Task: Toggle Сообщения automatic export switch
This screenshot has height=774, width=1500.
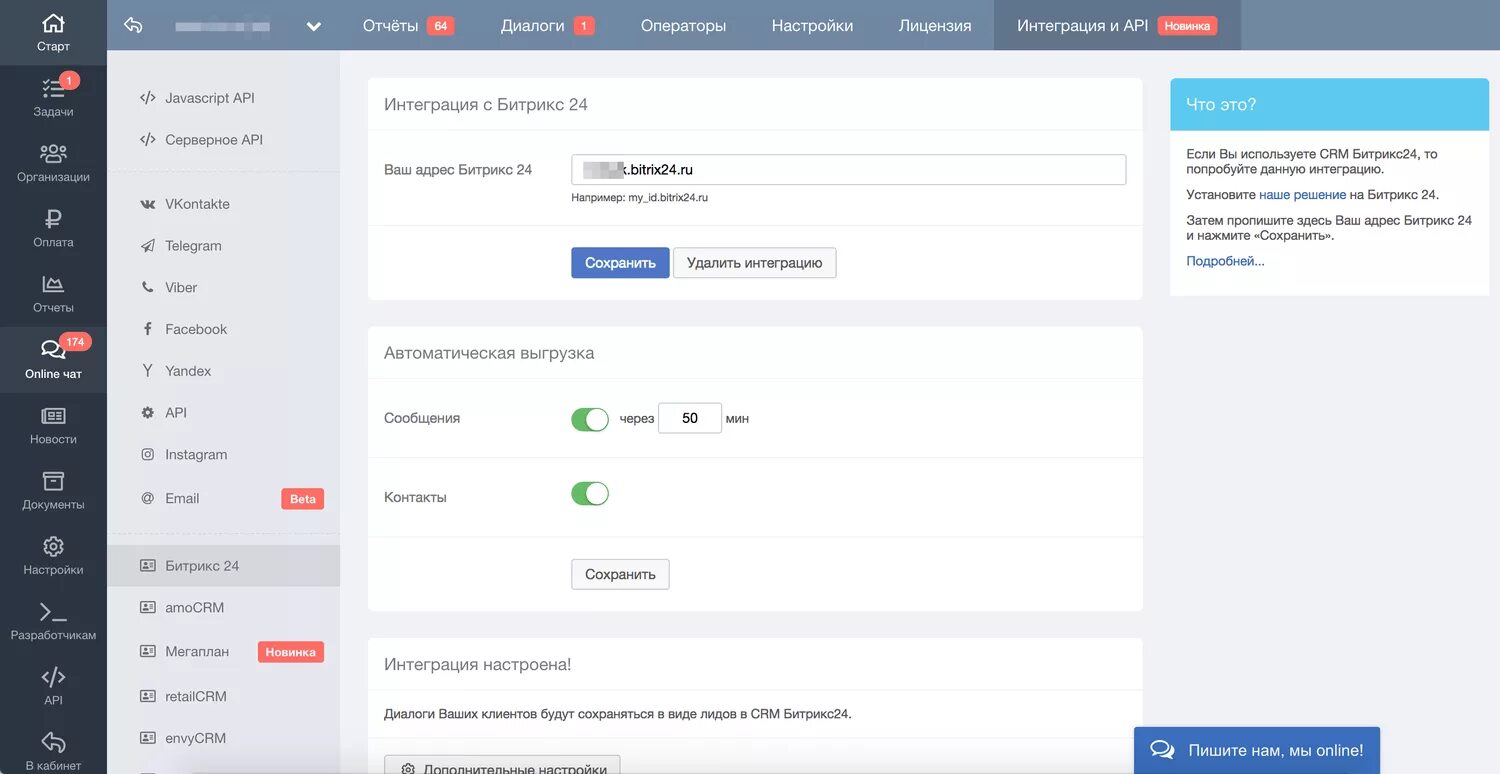Action: 590,419
